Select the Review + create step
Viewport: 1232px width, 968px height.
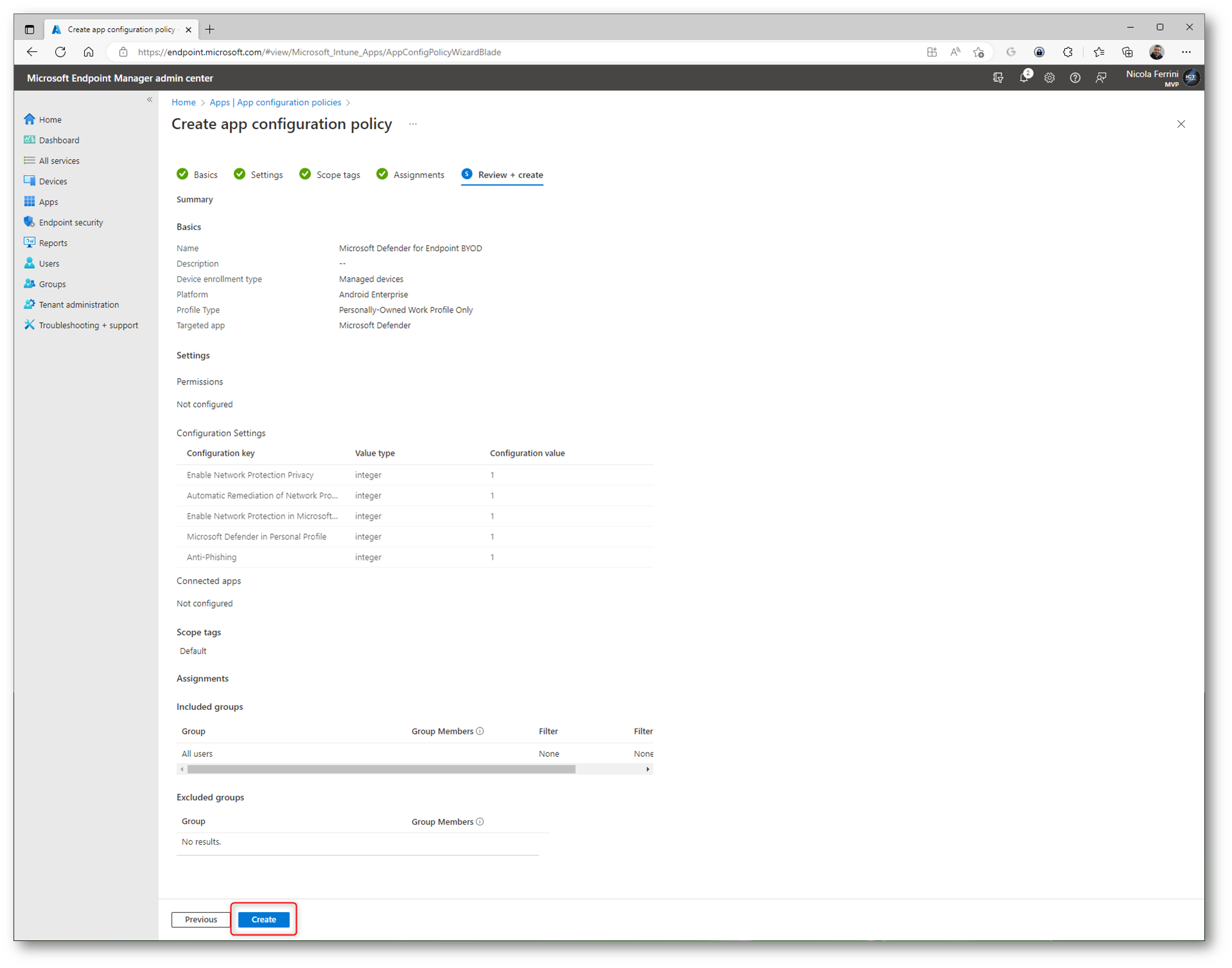[x=503, y=175]
